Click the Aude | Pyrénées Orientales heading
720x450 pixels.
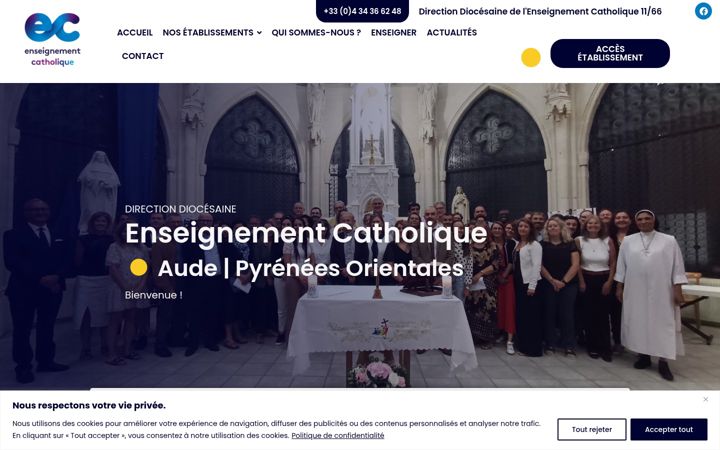310,269
